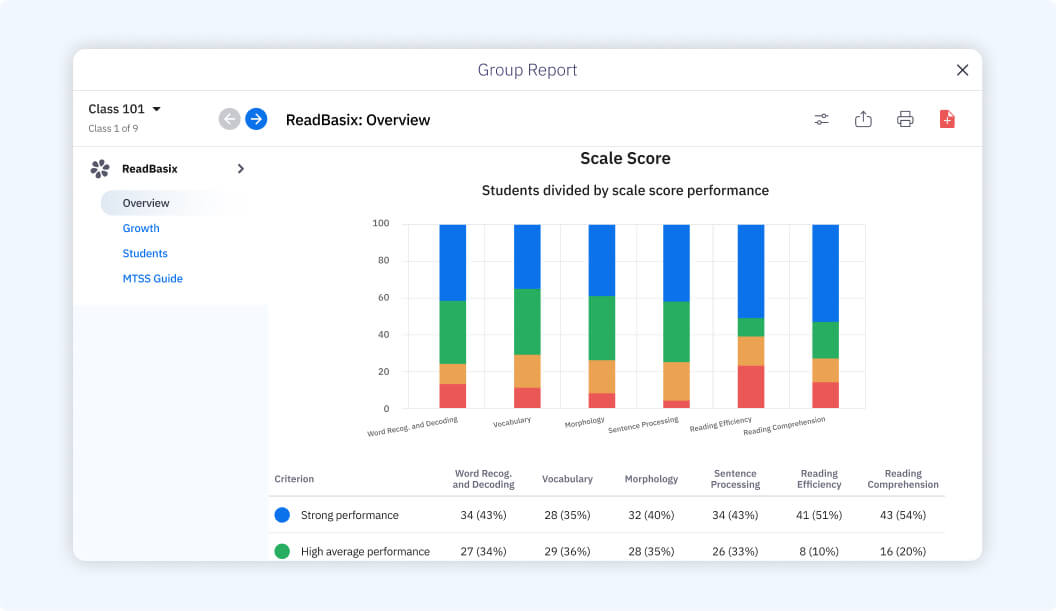The height and width of the screenshot is (611, 1056).
Task: Click the '29 (36%)' cell
Action: (567, 551)
